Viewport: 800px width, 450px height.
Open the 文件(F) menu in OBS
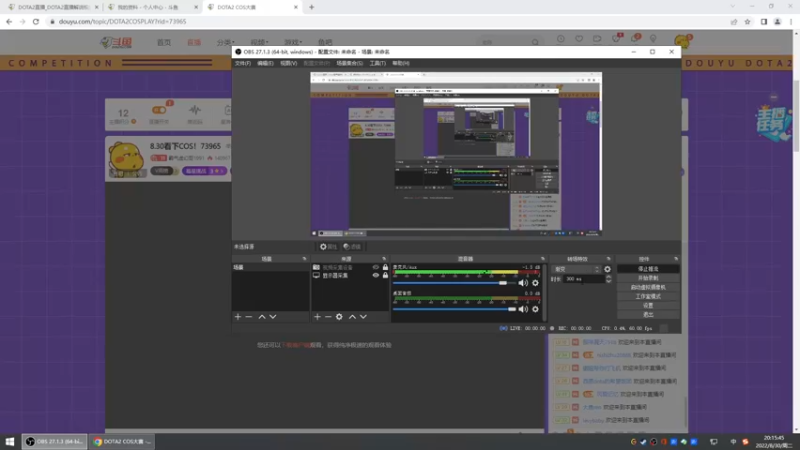click(x=243, y=63)
